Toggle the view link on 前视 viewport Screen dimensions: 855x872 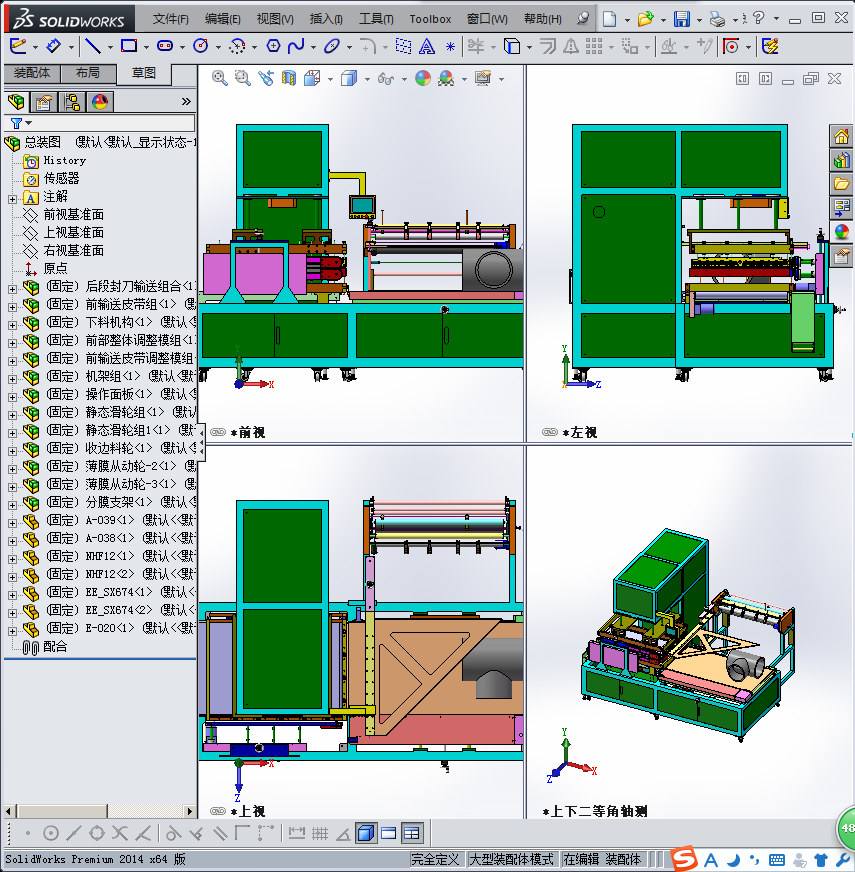click(218, 432)
